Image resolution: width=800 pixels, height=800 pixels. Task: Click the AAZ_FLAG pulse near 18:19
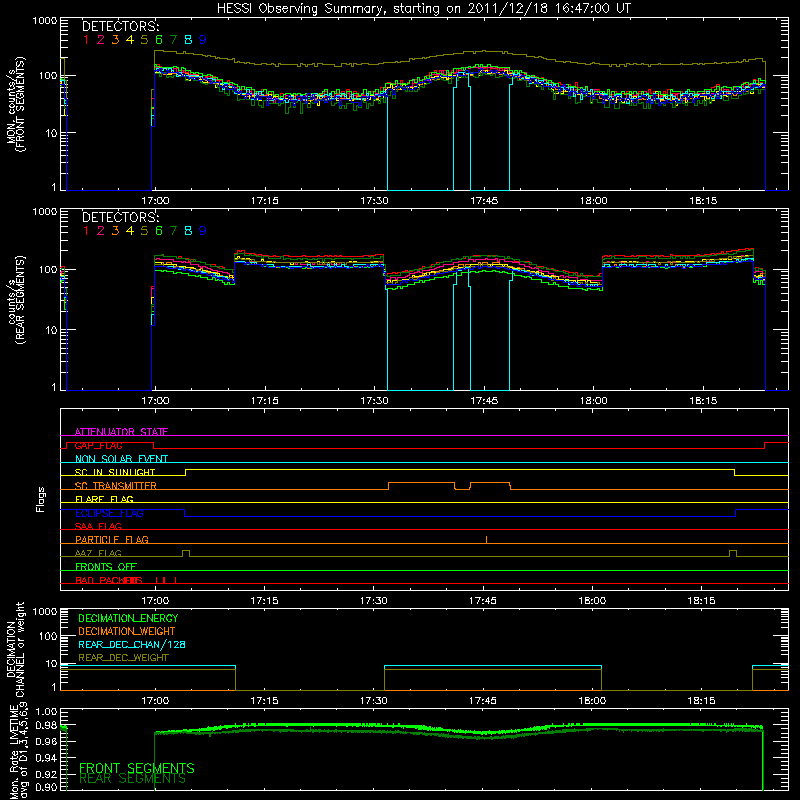[x=733, y=553]
